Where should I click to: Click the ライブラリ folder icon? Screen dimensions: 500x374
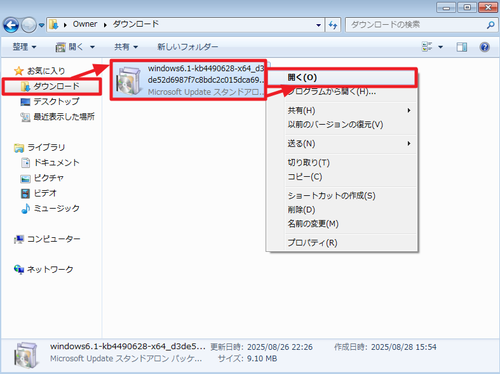tap(19, 148)
